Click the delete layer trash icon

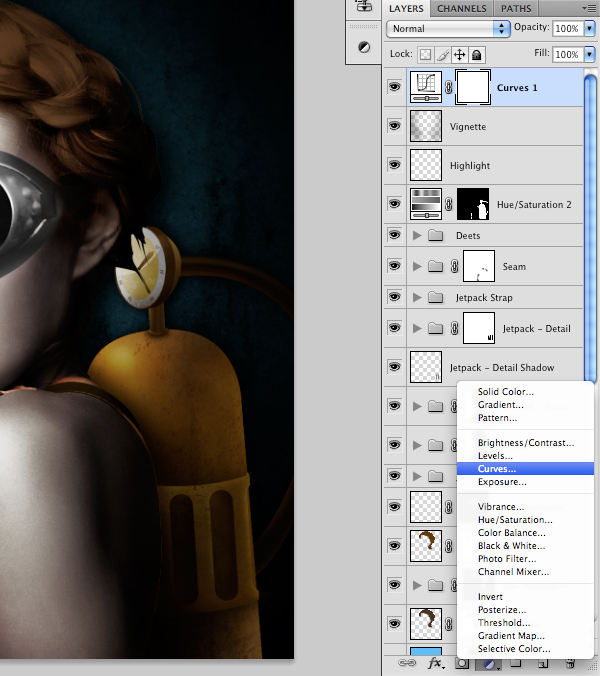570,663
